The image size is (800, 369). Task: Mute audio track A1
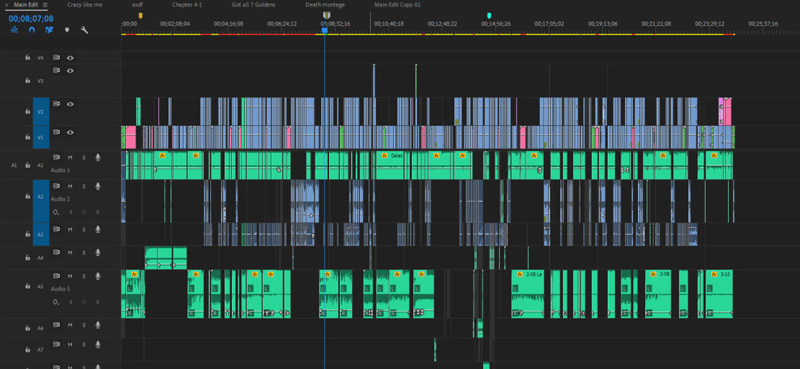(70, 158)
